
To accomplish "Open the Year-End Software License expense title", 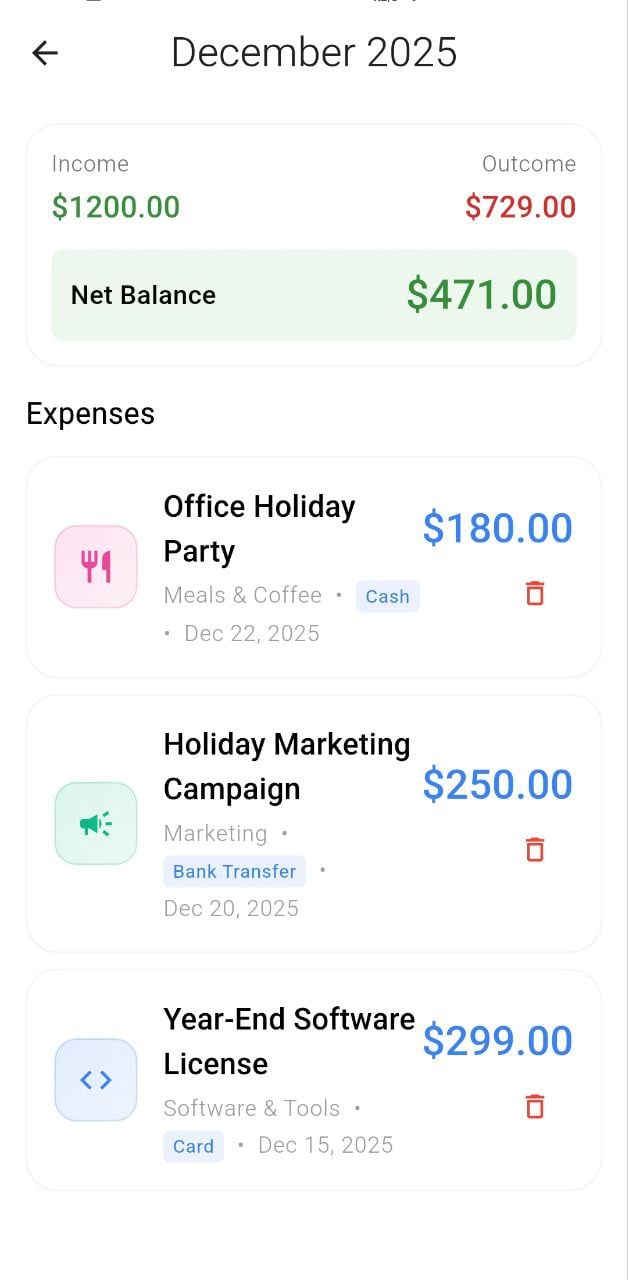I will 288,1041.
